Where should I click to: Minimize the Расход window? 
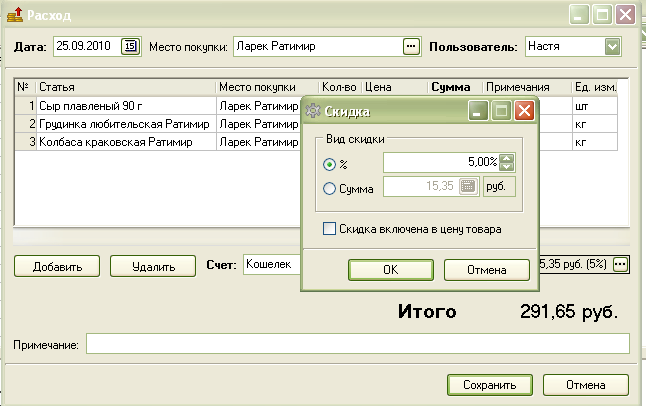point(579,15)
